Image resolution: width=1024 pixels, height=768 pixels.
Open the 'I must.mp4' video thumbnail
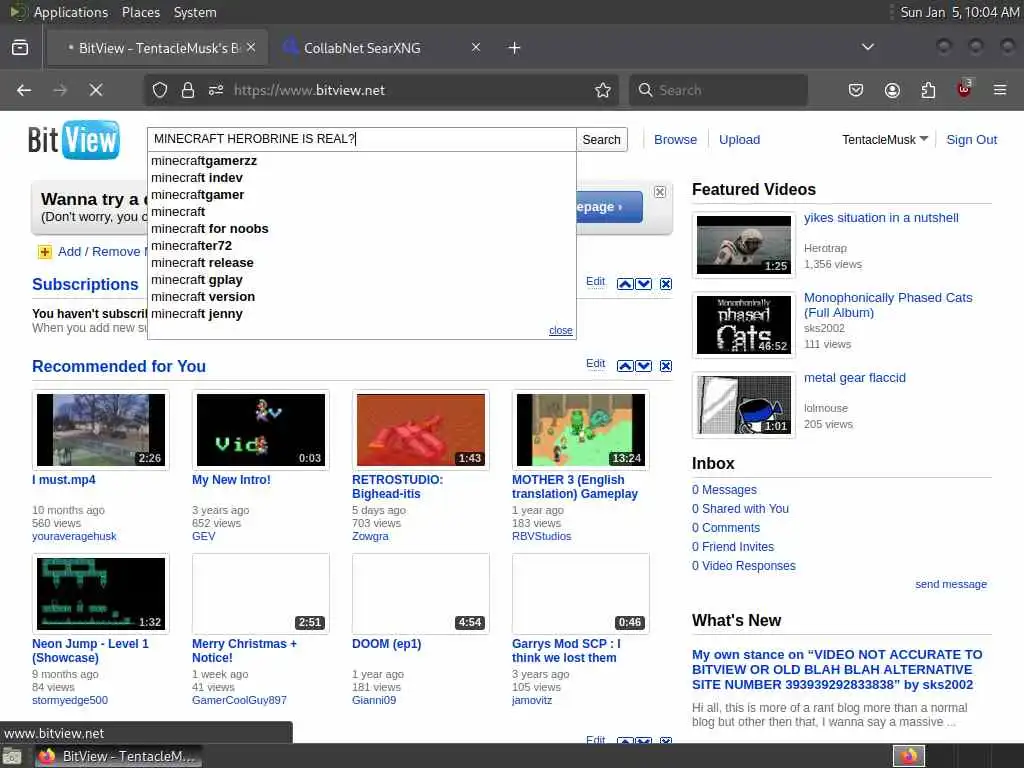point(101,430)
